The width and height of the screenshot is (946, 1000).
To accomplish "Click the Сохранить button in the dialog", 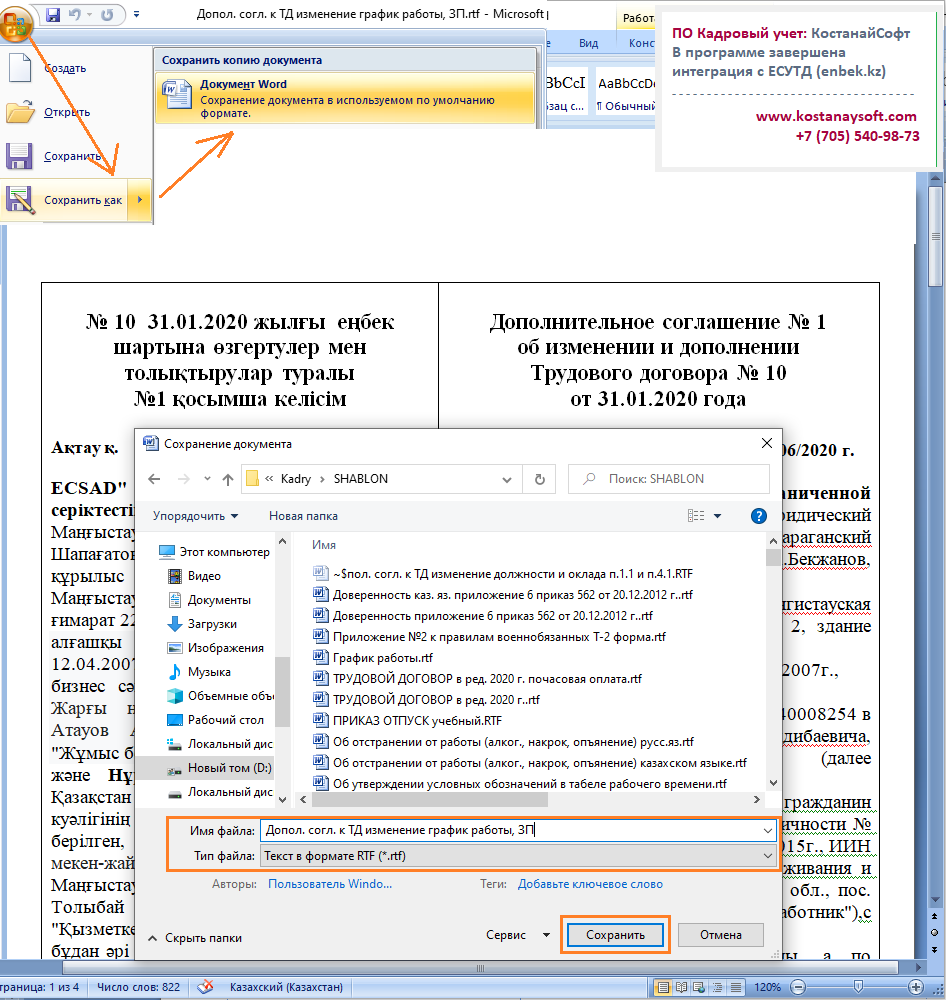I will pos(616,935).
